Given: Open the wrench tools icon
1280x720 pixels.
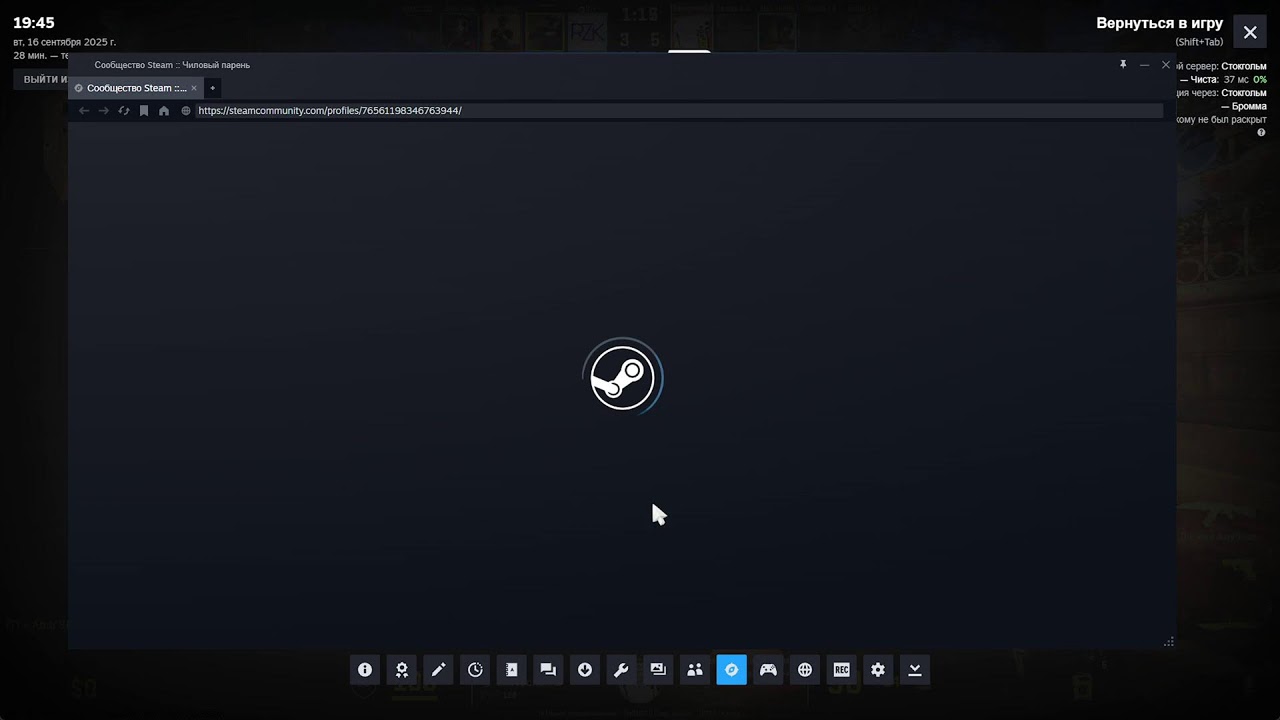Looking at the screenshot, I should [621, 670].
